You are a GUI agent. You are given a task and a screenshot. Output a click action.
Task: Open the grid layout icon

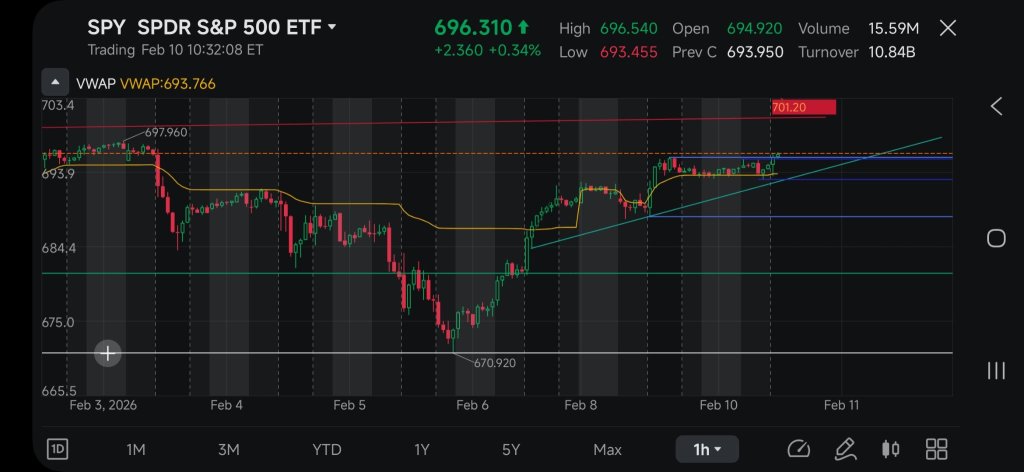pyautogui.click(x=936, y=449)
